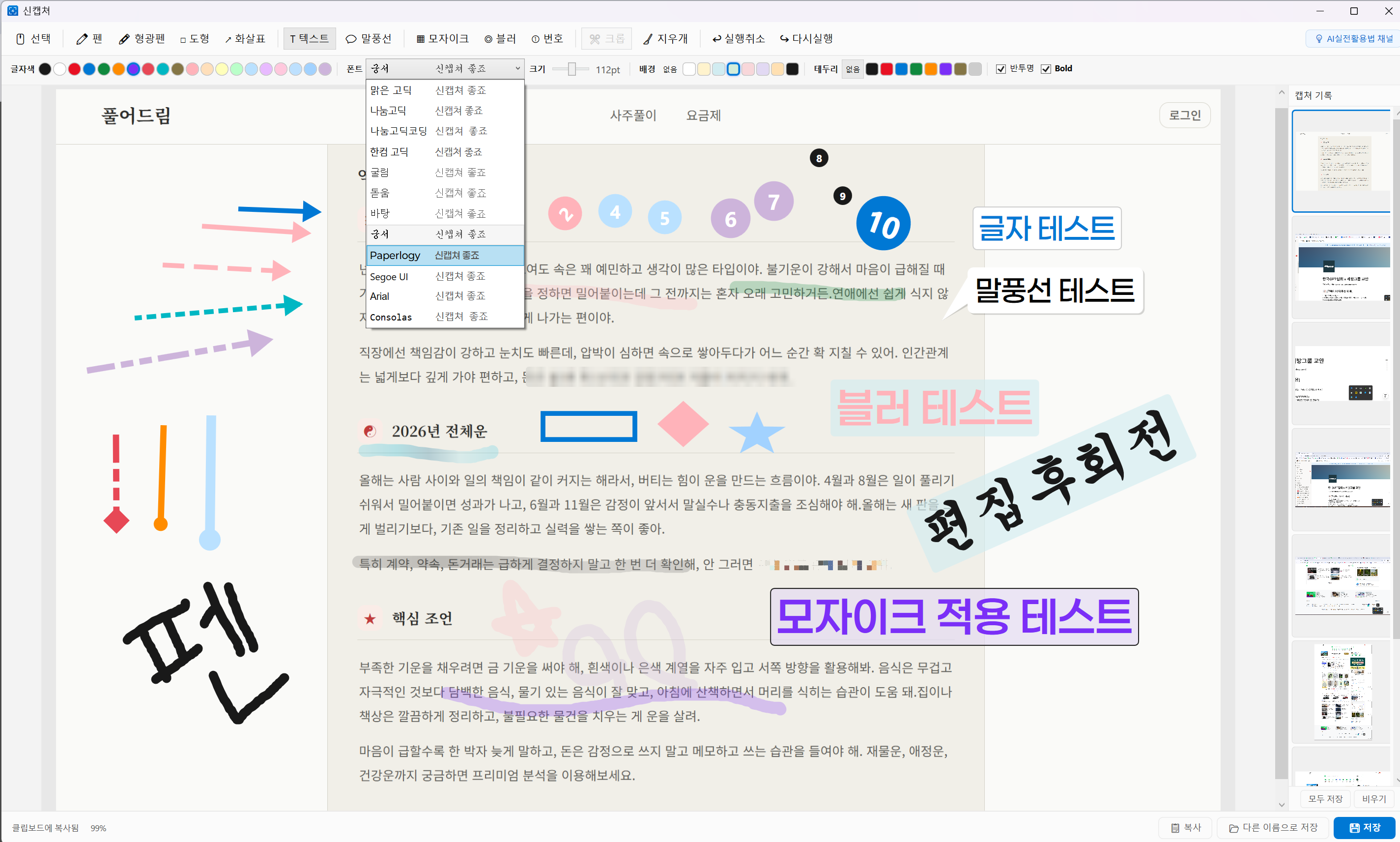Activate the 블러 blur tool

[500, 38]
